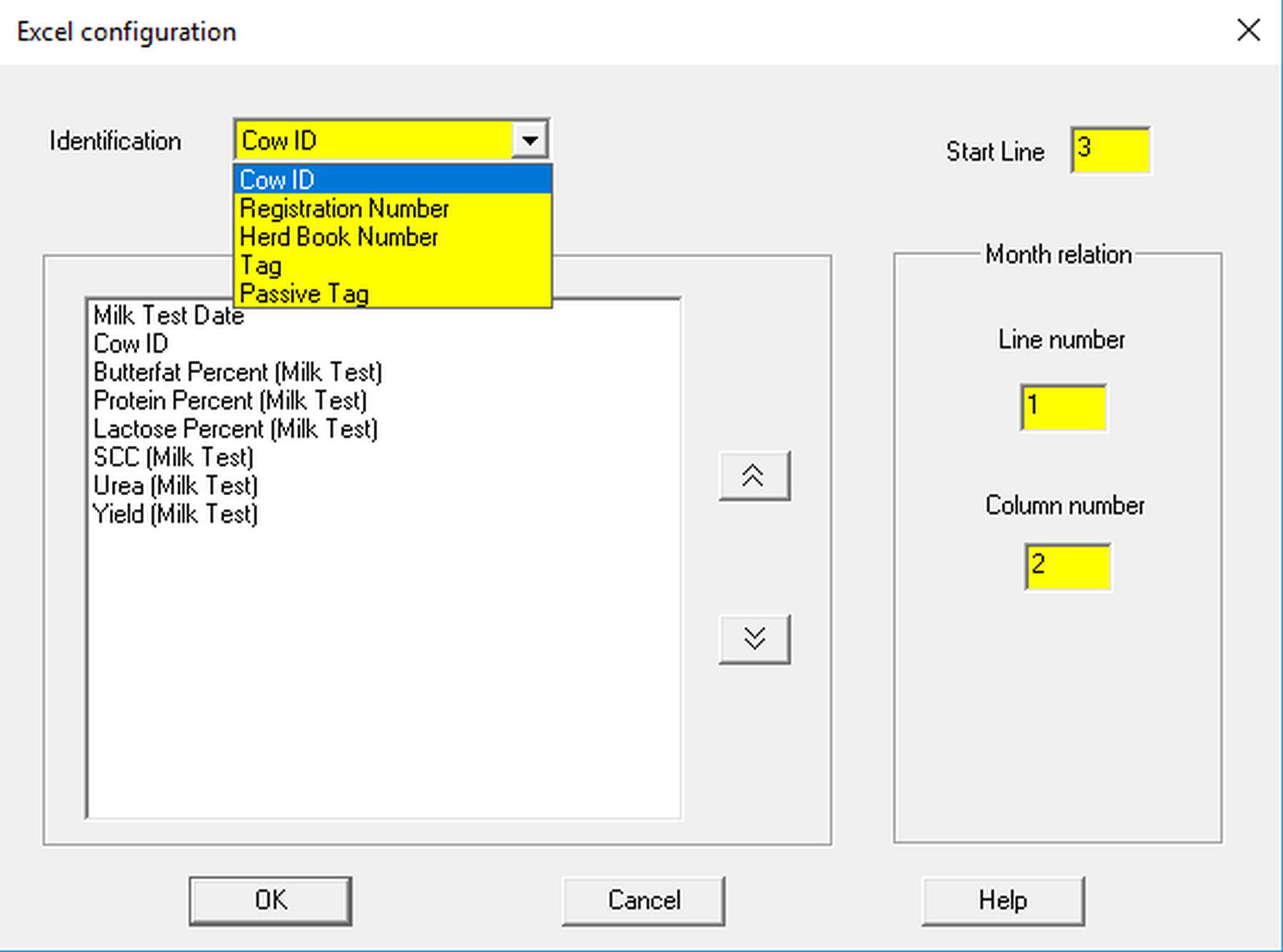Select the Tag identification option
The width and height of the screenshot is (1283, 952).
click(x=392, y=265)
